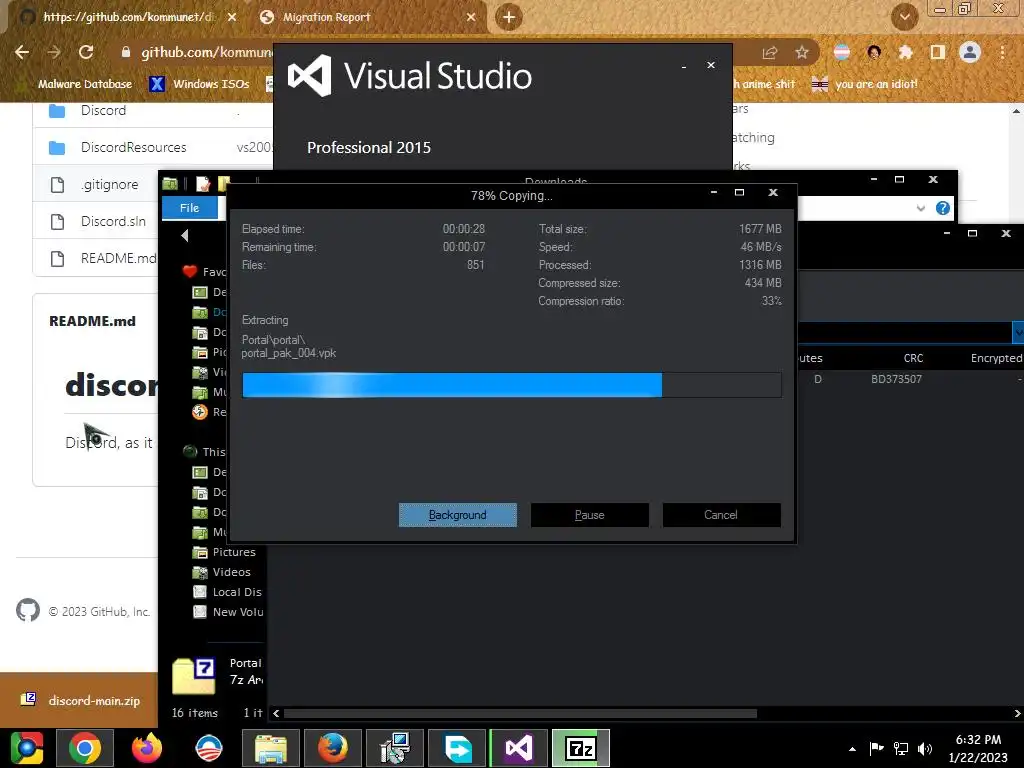Click the blue extraction progress bar
The height and width of the screenshot is (768, 1024).
(511, 385)
